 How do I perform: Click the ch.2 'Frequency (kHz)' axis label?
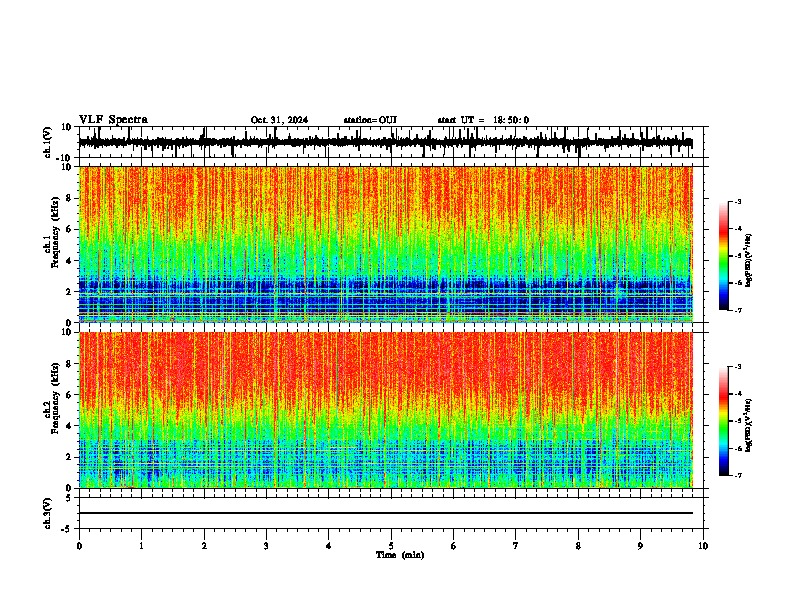pyautogui.click(x=55, y=398)
